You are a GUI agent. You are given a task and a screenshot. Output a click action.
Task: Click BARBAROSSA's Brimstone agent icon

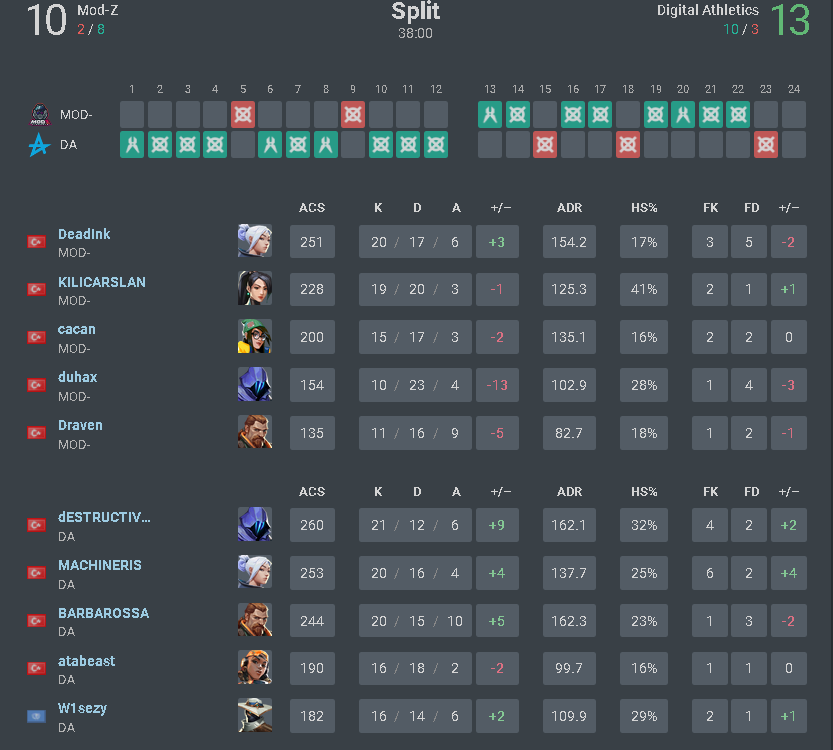click(x=254, y=620)
